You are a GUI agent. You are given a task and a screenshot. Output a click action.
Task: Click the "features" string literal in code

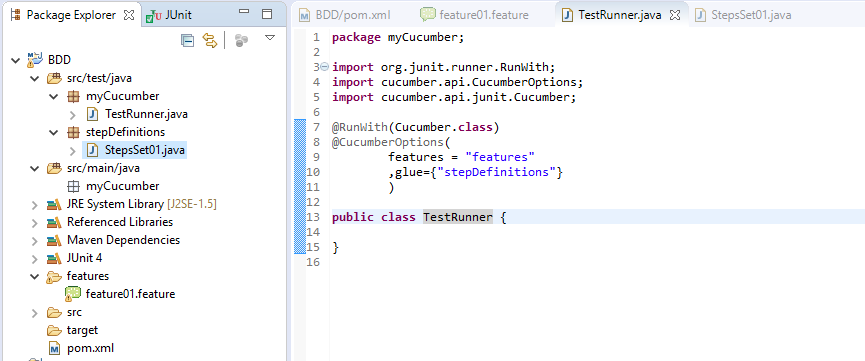[x=500, y=157]
